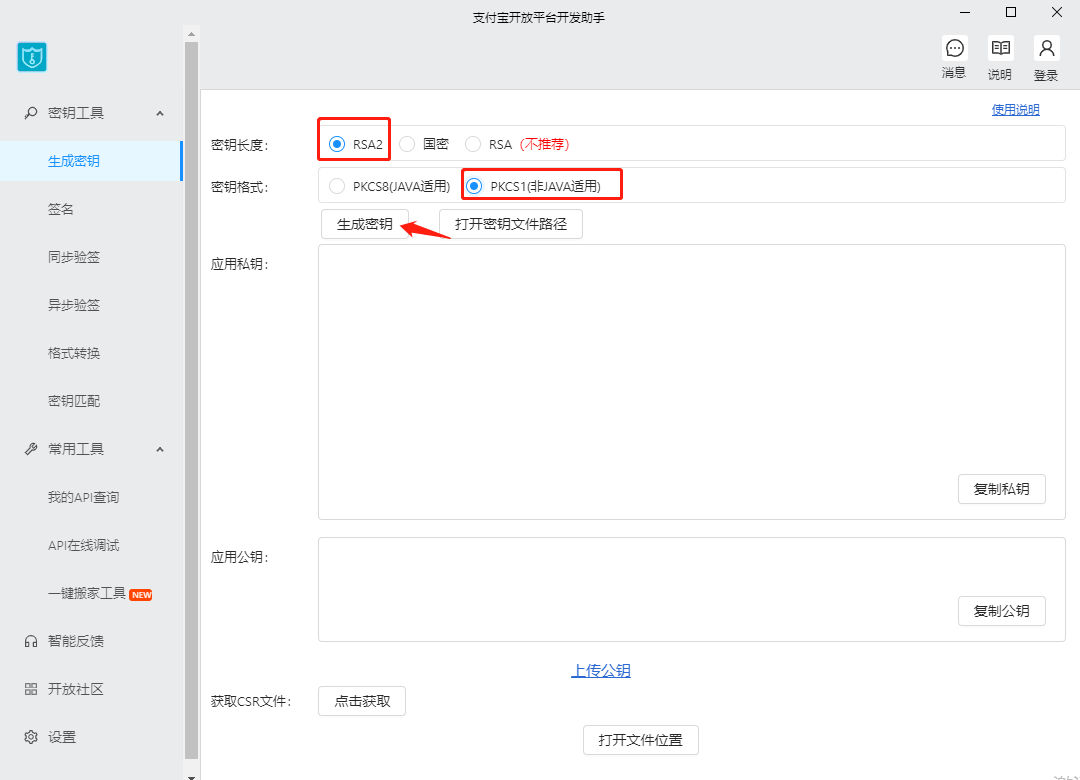Click the sidebar scrollbar down arrow
The height and width of the screenshot is (780, 1080).
point(191,777)
